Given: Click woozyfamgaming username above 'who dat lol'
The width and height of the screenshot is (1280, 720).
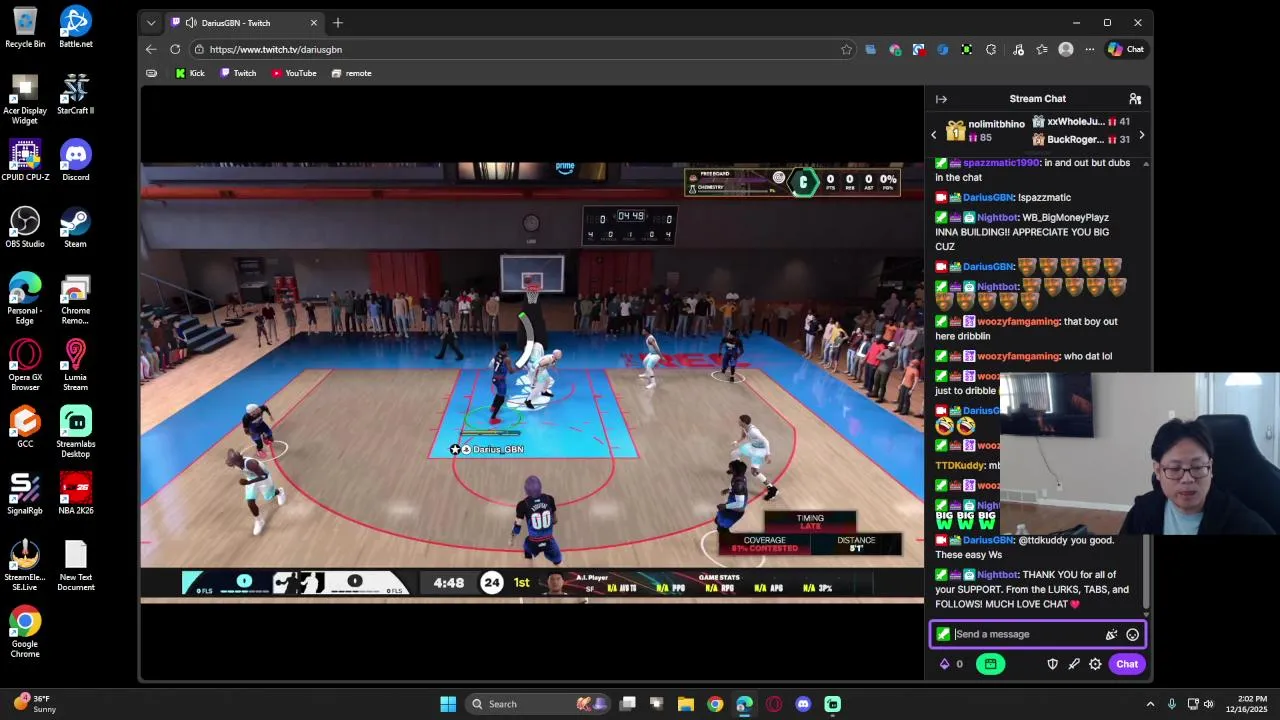Looking at the screenshot, I should coord(1018,356).
